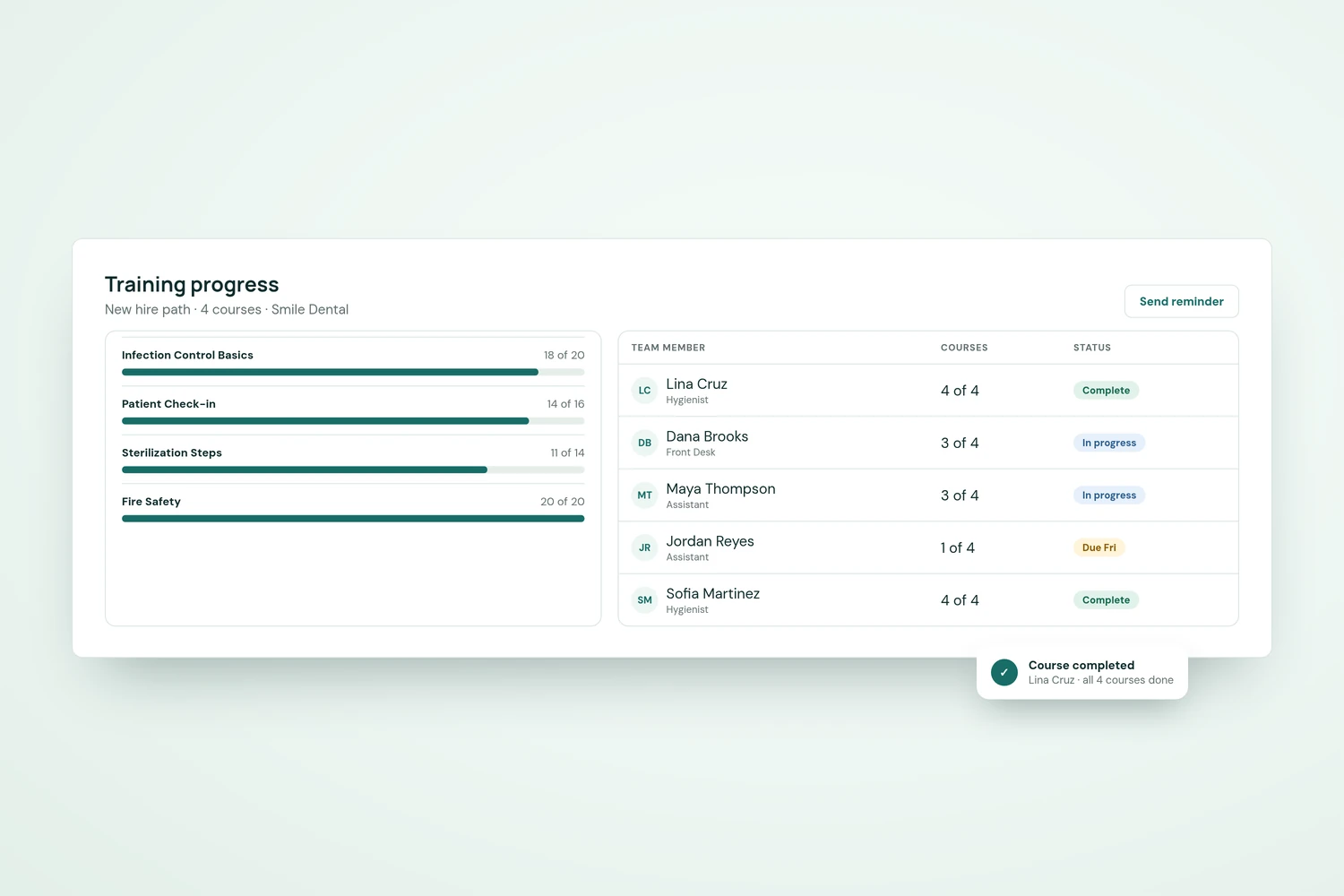Click the Training progress heading
The width and height of the screenshot is (1344, 896).
(x=192, y=285)
